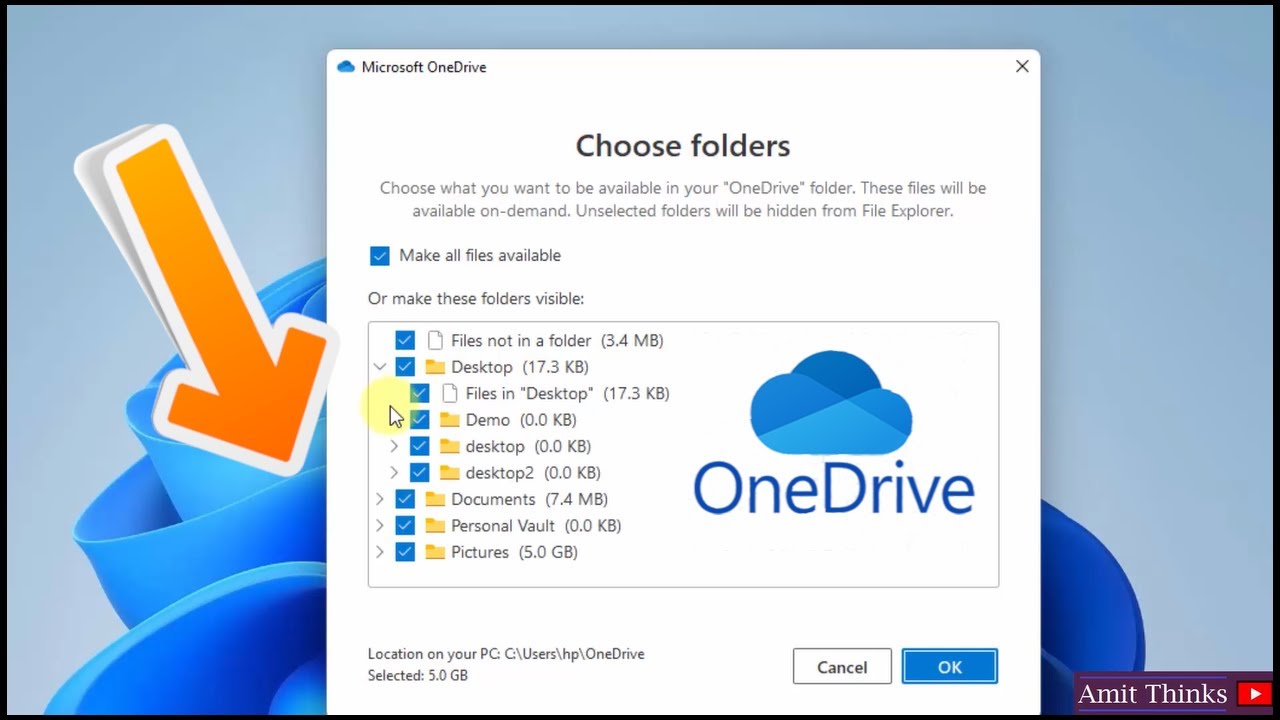
Task: Click the Cancel button
Action: pyautogui.click(x=842, y=667)
